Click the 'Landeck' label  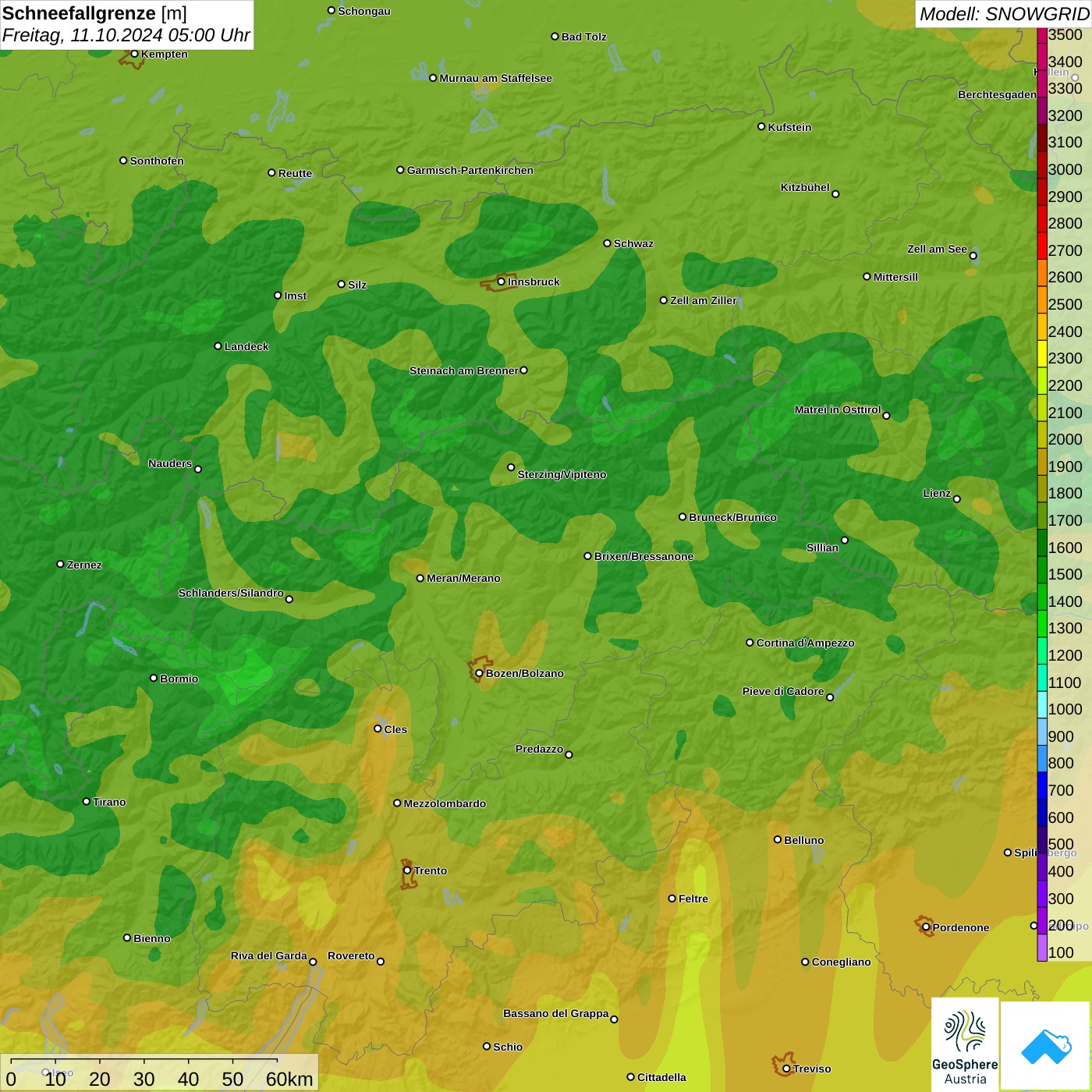(x=246, y=346)
